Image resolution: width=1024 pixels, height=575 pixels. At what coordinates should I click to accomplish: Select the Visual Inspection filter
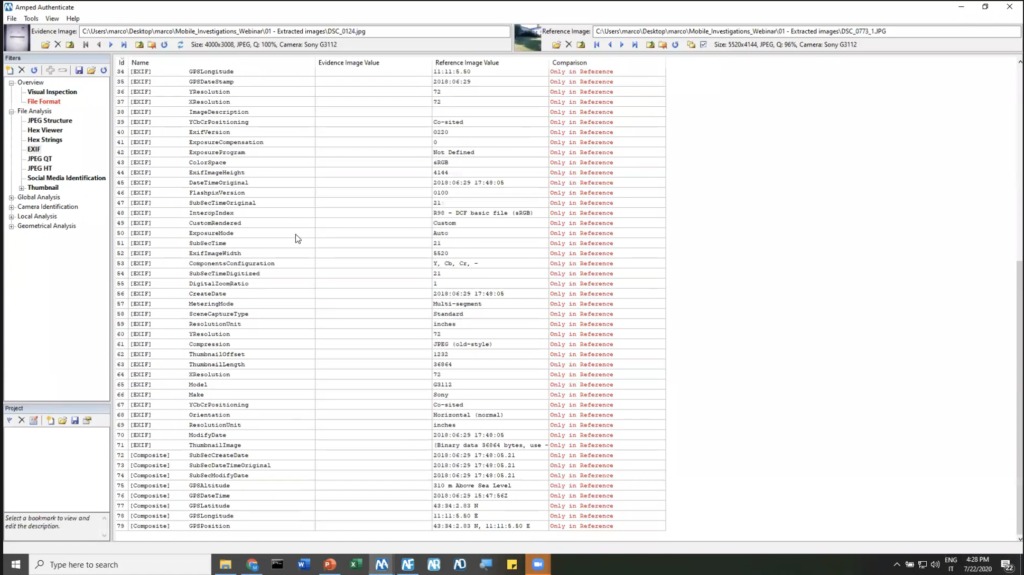(x=52, y=92)
